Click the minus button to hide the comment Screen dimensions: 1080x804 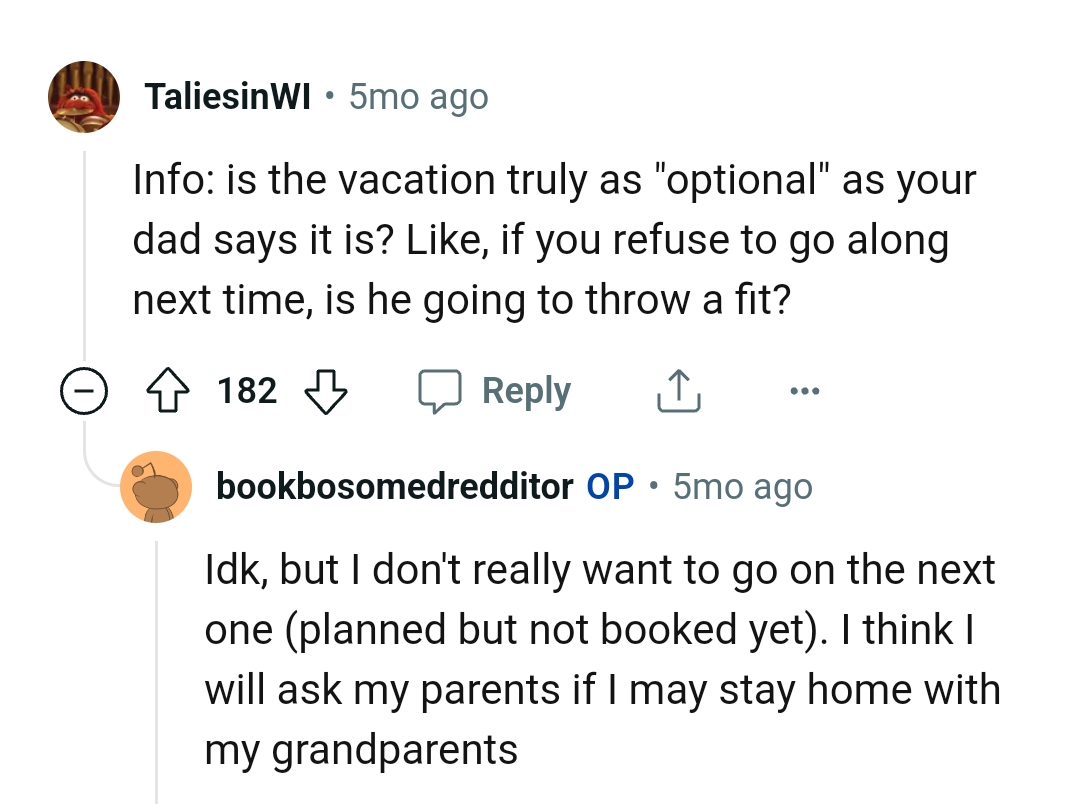click(84, 390)
